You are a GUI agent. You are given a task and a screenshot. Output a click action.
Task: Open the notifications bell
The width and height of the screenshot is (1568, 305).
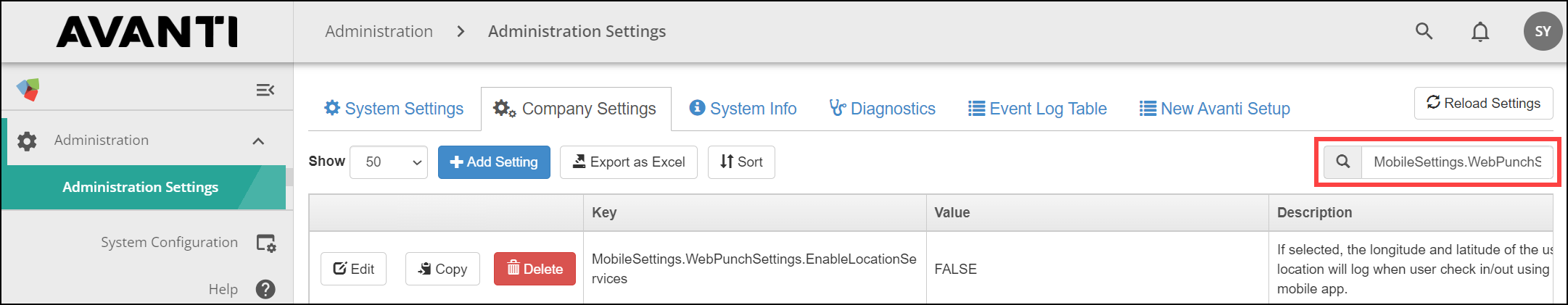tap(1480, 33)
